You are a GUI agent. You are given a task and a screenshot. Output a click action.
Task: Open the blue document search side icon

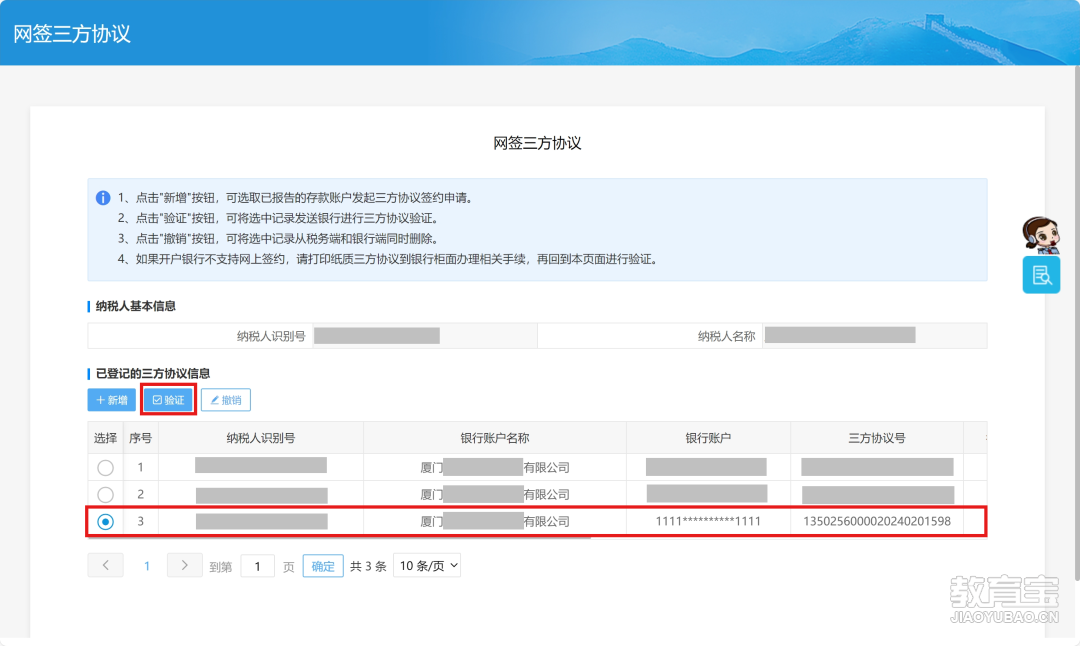coord(1041,275)
